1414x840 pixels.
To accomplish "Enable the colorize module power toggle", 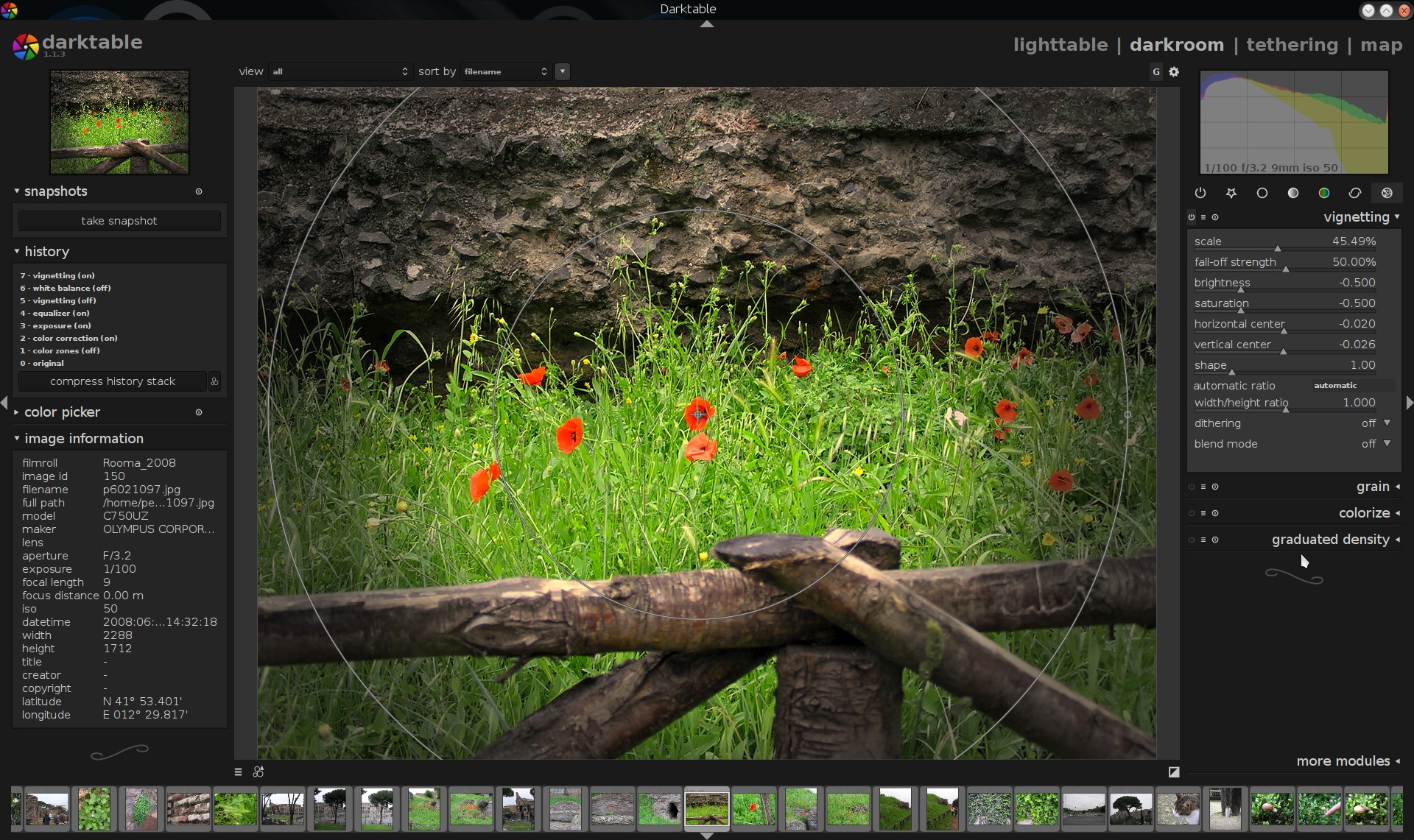I will [x=1192, y=513].
